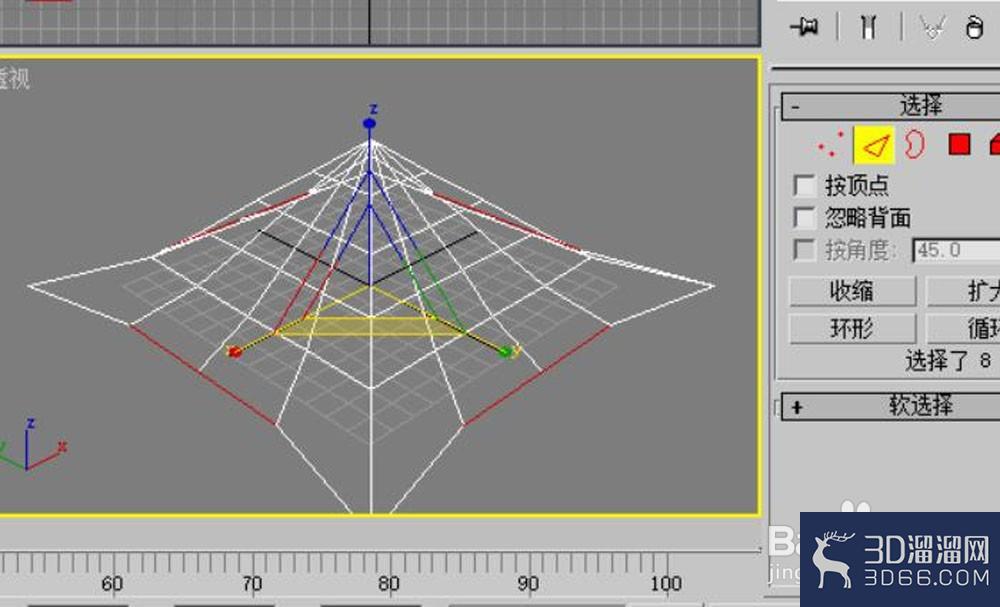This screenshot has width=1000, height=607.
Task: Click the red X axis gizmo handle
Action: (x=235, y=351)
